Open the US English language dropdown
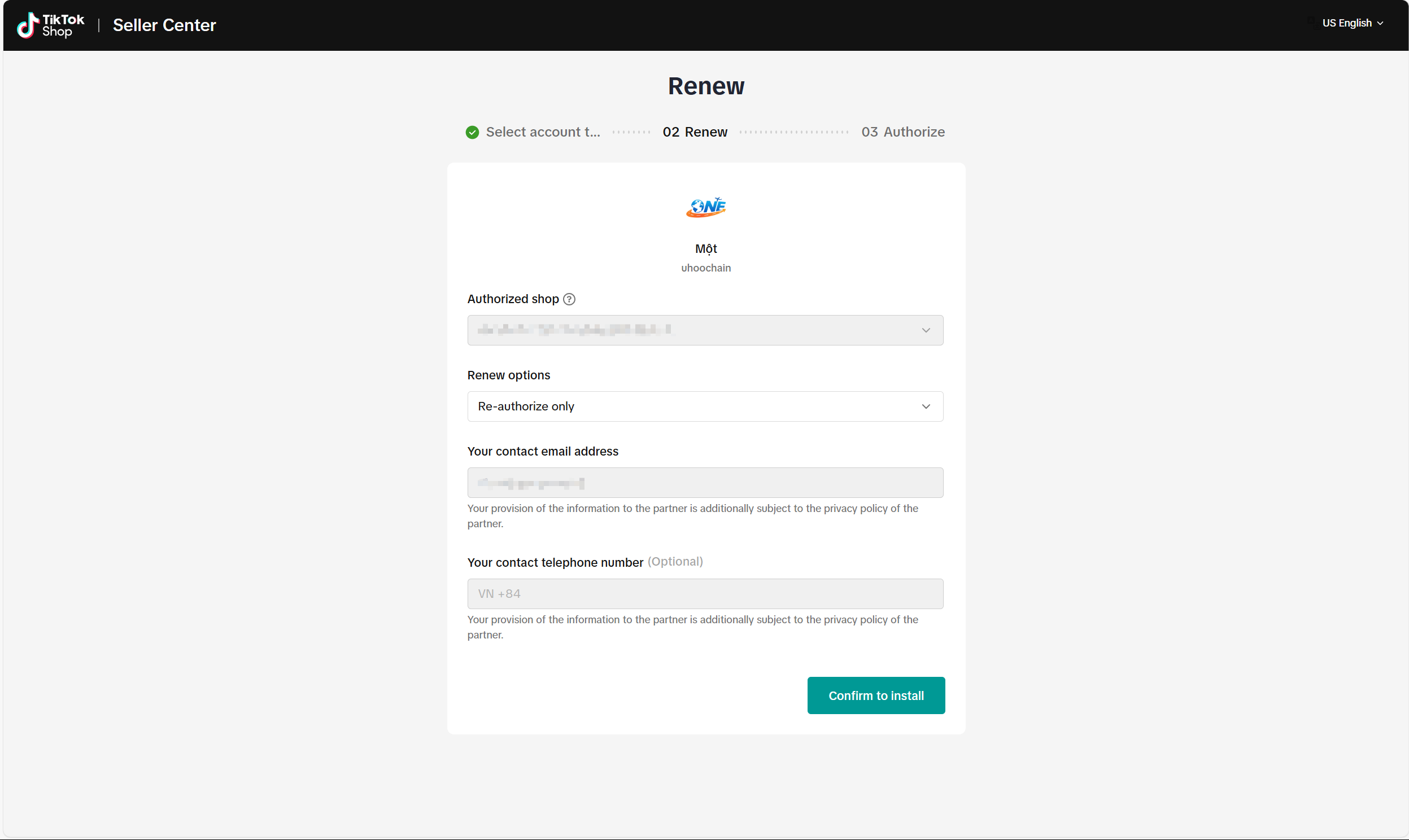The height and width of the screenshot is (840, 1409). tap(1352, 23)
